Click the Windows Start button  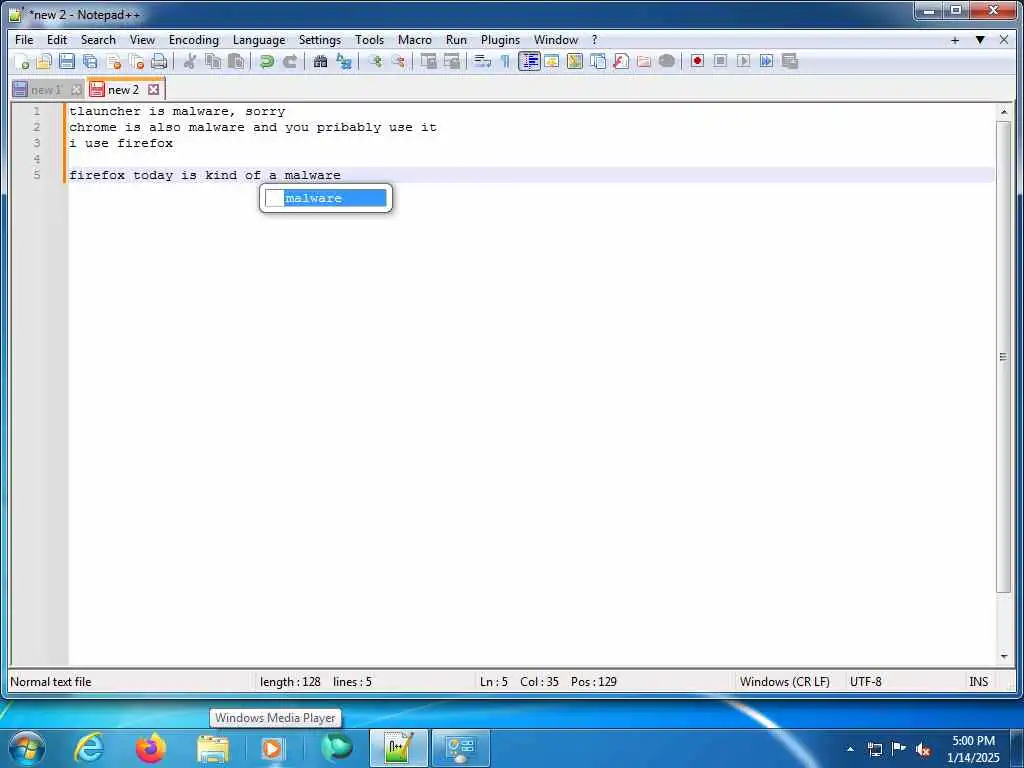[x=27, y=748]
